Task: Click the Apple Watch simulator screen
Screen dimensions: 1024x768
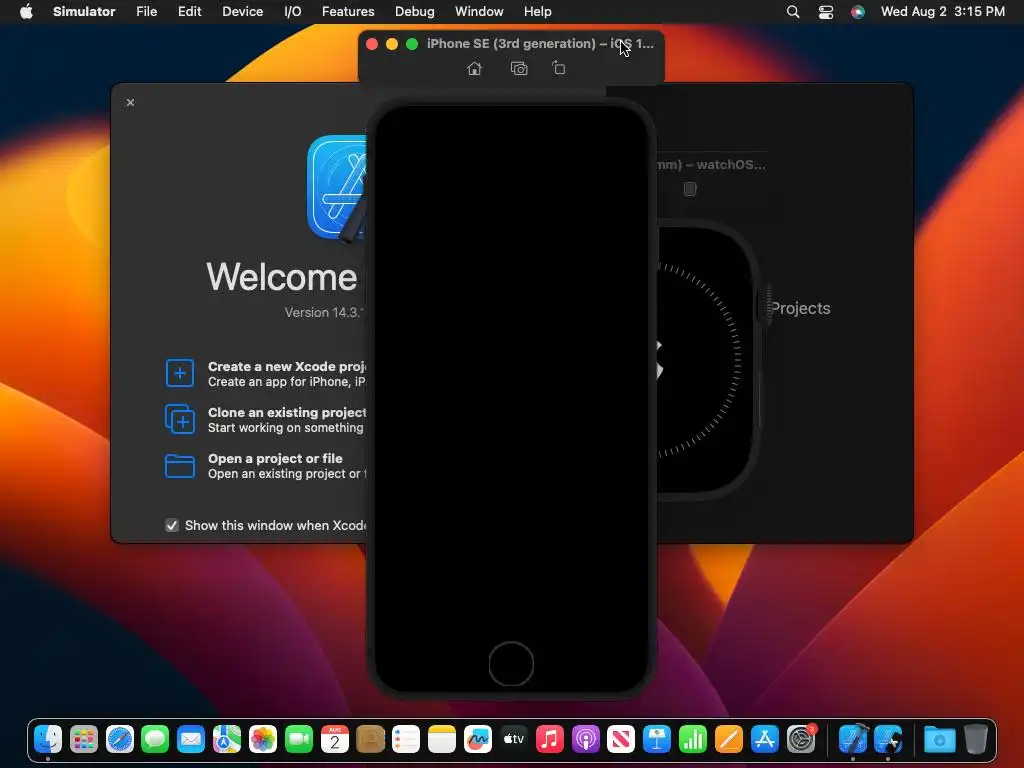Action: click(704, 360)
